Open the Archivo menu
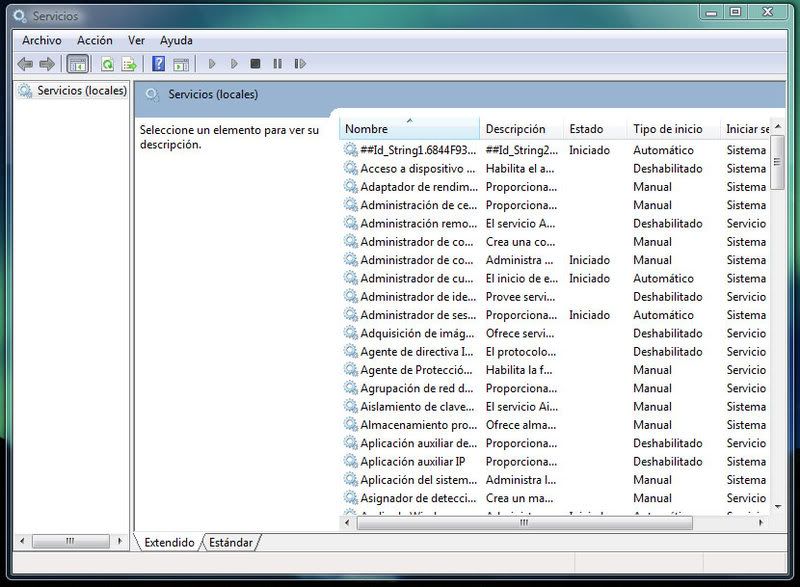This screenshot has height=587, width=800. (42, 40)
